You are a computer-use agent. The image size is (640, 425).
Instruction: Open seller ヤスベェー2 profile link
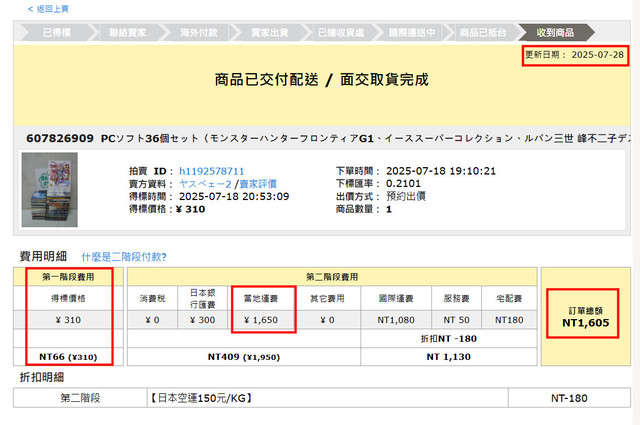click(x=205, y=184)
